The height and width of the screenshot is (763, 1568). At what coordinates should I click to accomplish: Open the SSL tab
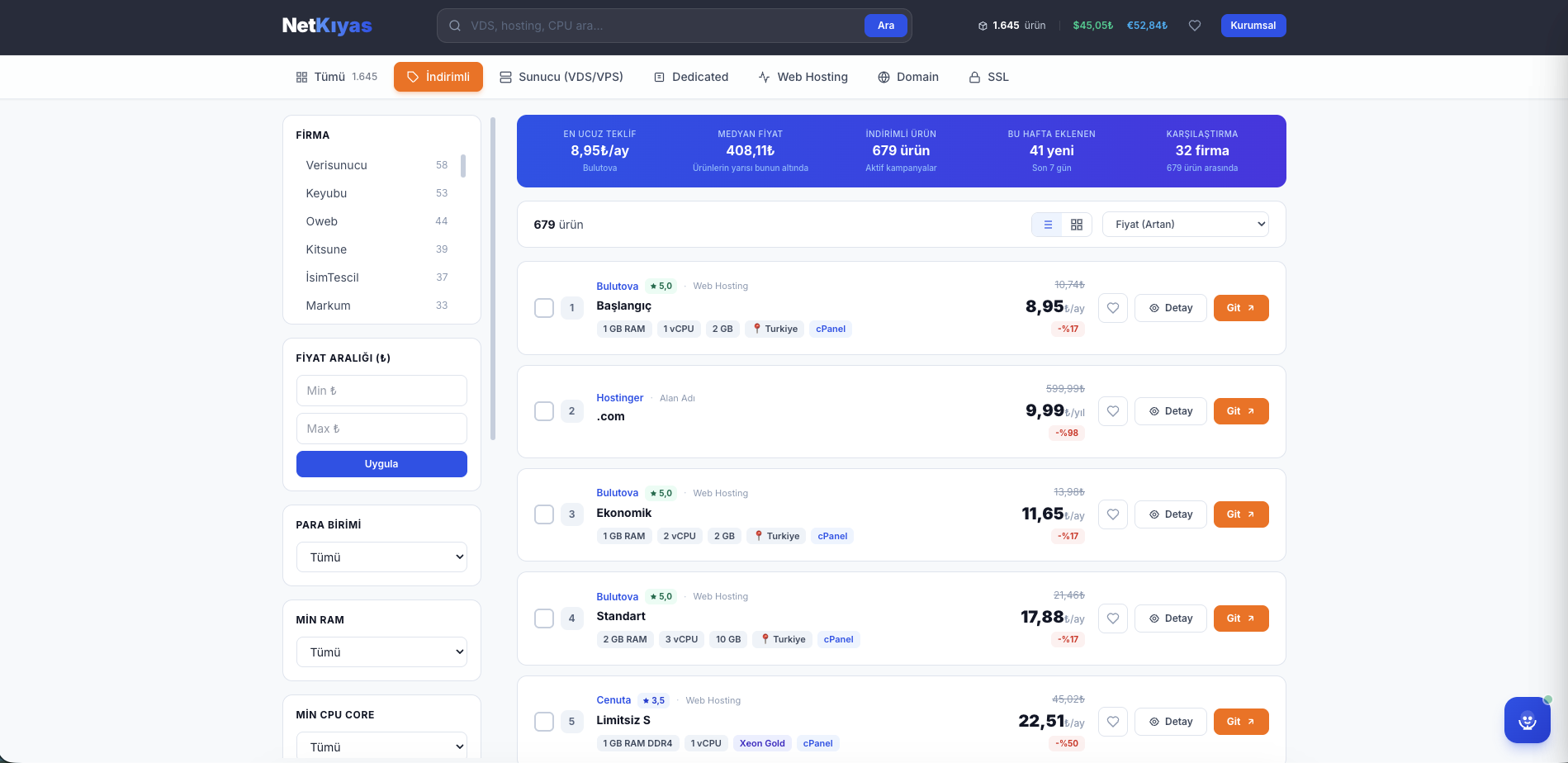coord(989,77)
